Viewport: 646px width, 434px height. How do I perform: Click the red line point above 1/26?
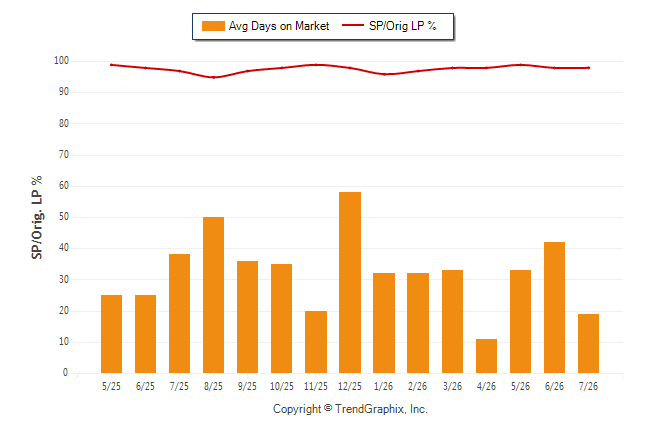coord(384,74)
